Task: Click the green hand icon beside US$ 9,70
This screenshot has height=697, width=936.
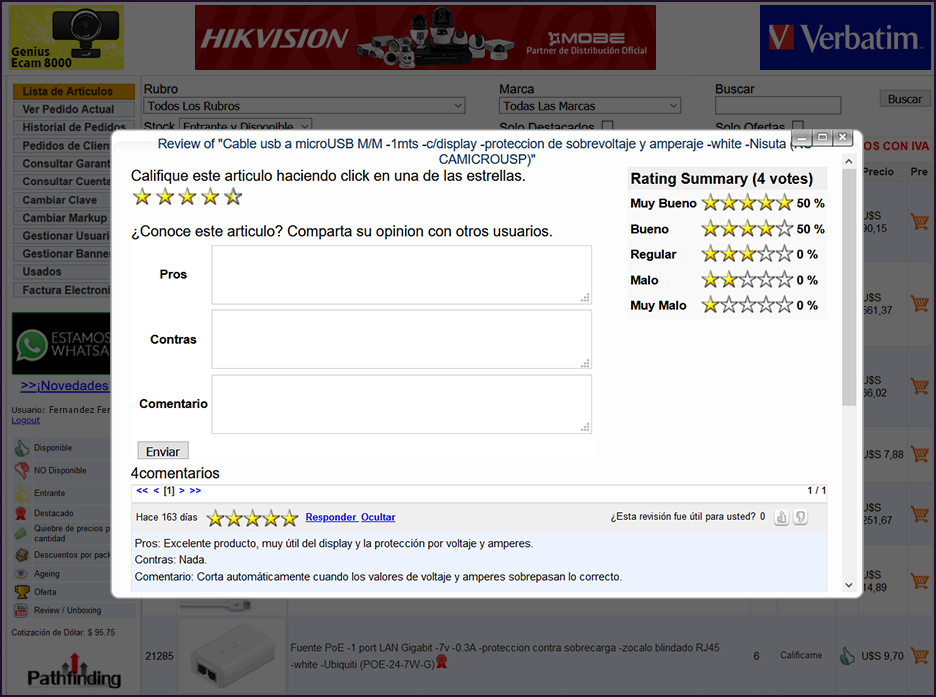Action: [x=847, y=656]
